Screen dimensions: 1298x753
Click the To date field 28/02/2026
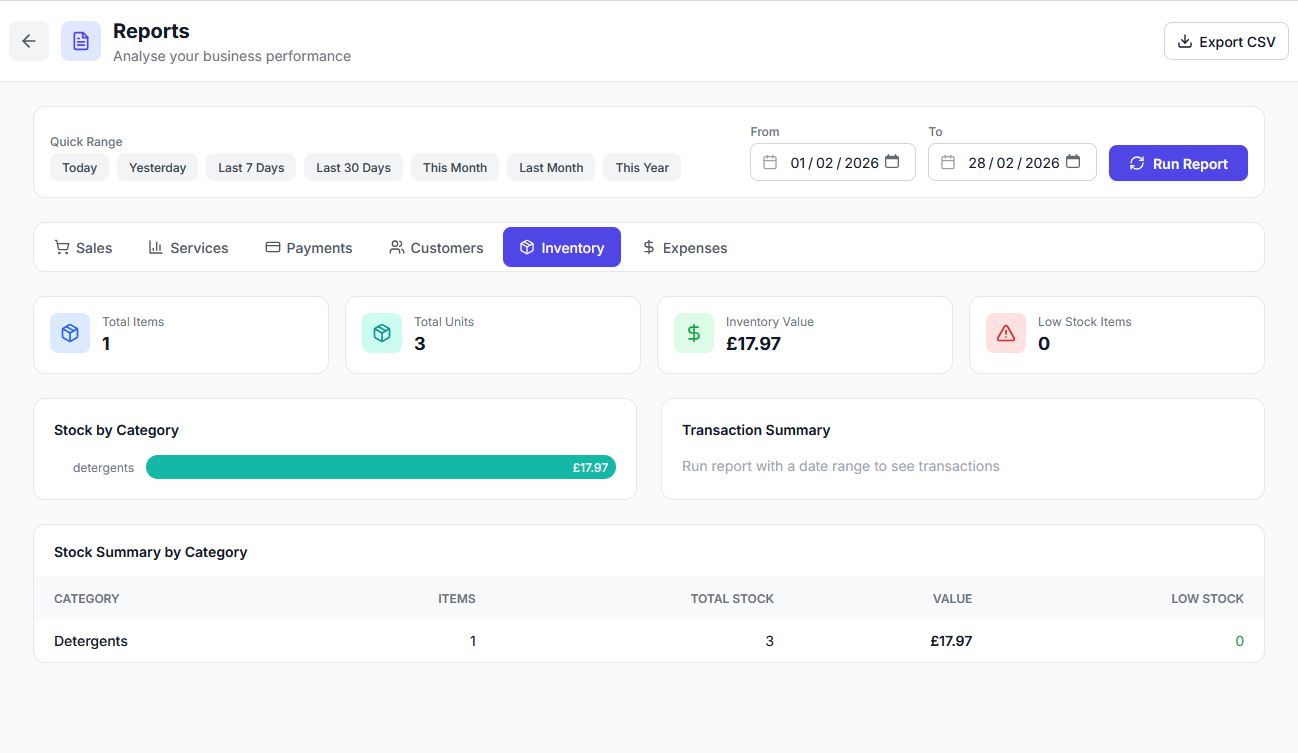coord(1012,162)
